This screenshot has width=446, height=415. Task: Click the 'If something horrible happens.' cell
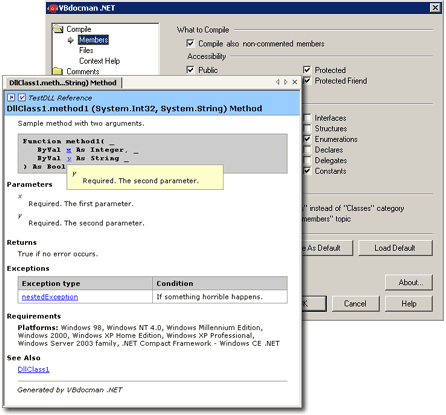pyautogui.click(x=220, y=297)
